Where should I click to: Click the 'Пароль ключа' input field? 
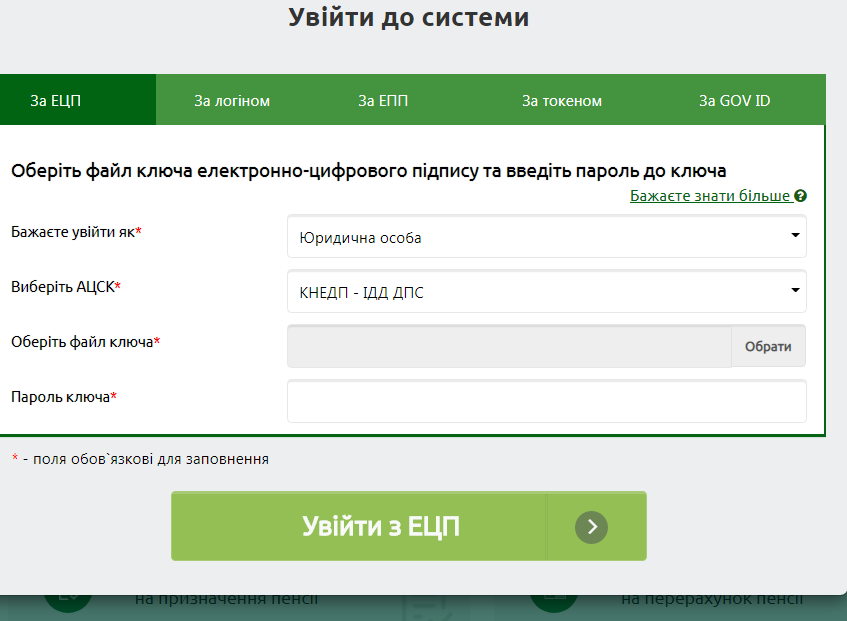pos(546,401)
